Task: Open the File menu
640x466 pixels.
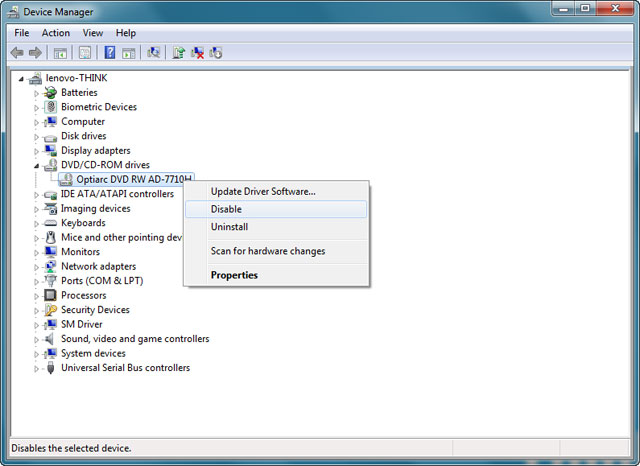Action: [x=22, y=33]
